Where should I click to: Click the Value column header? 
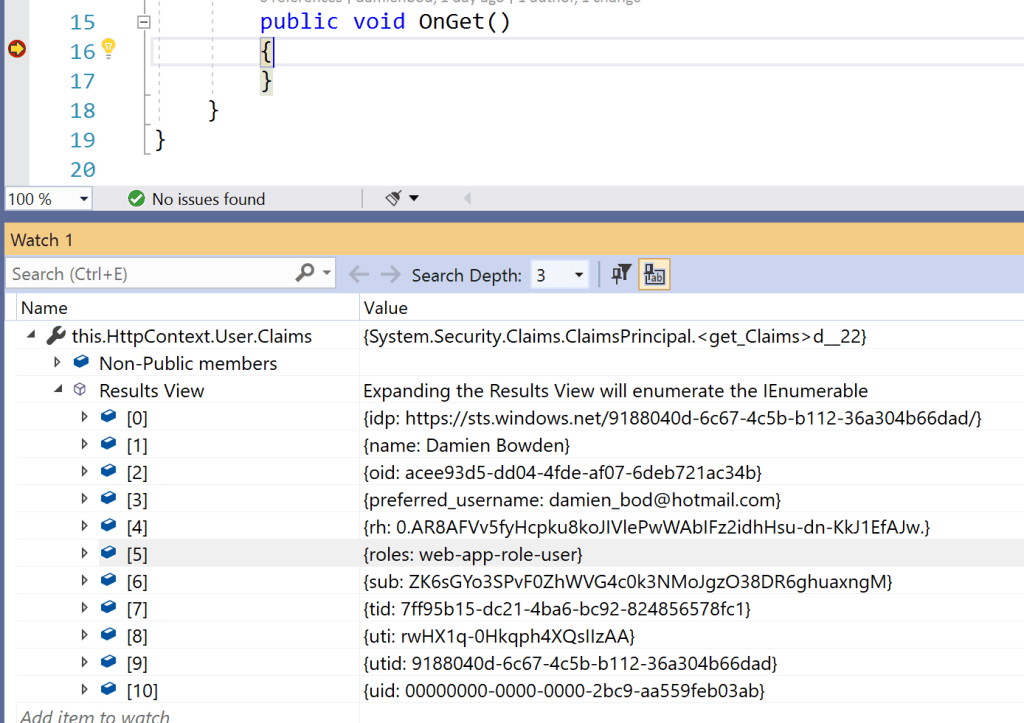point(385,308)
